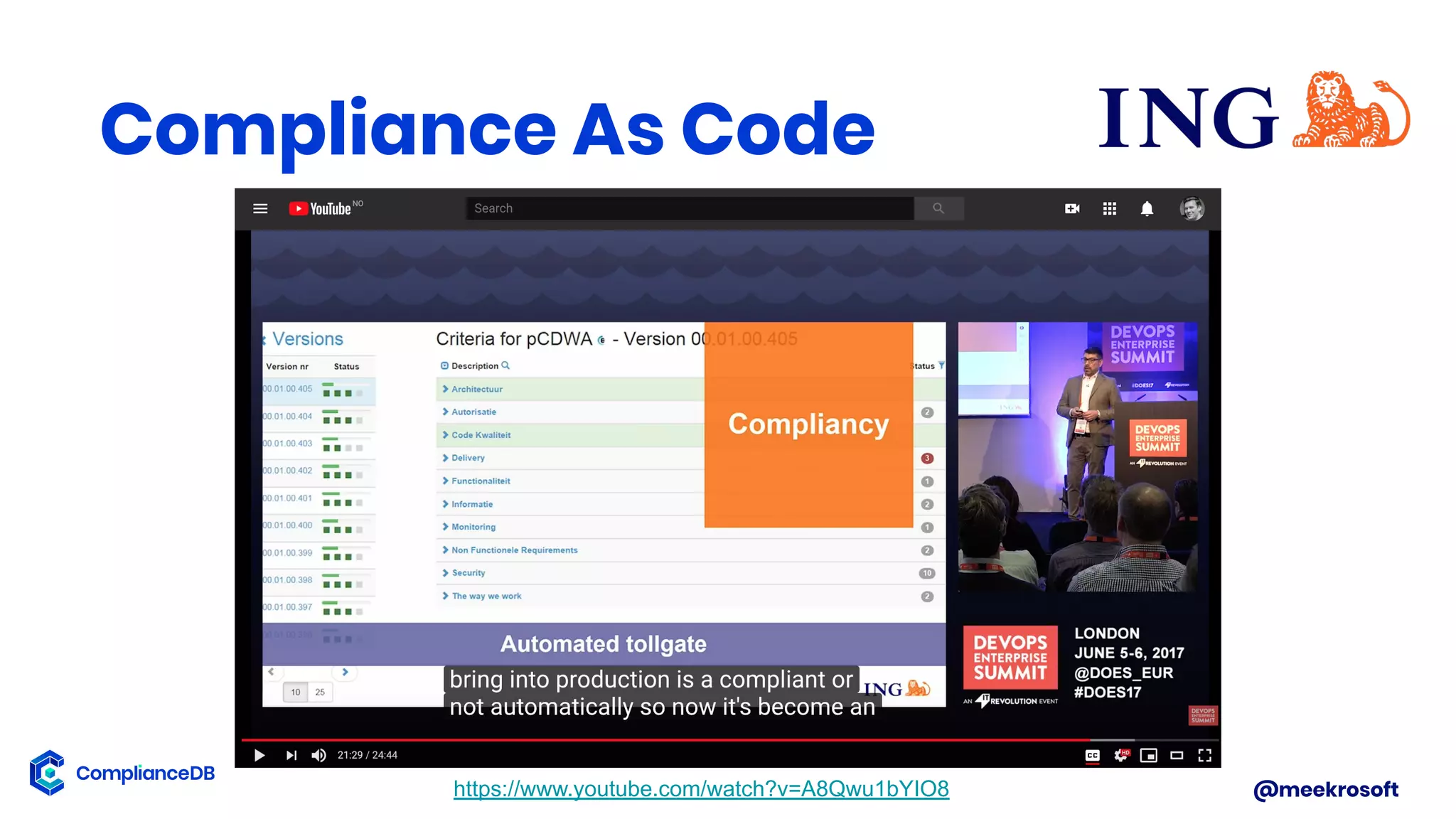
Task: Set page size to 10
Action: [296, 692]
